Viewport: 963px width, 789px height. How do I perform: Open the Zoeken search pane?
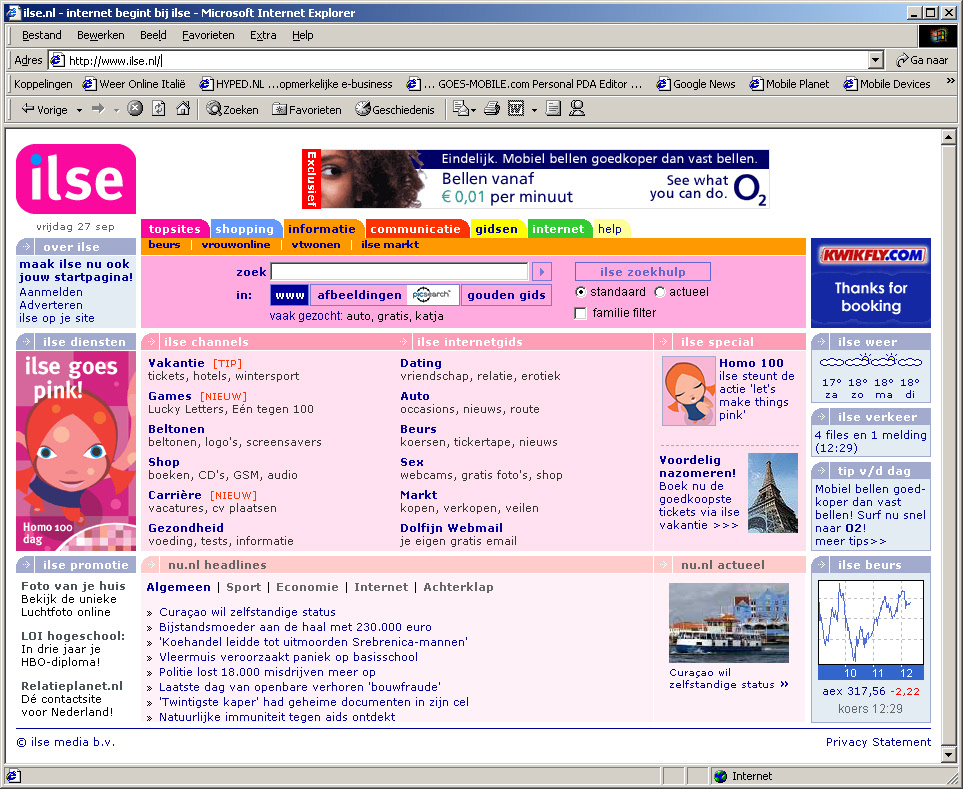tap(232, 109)
